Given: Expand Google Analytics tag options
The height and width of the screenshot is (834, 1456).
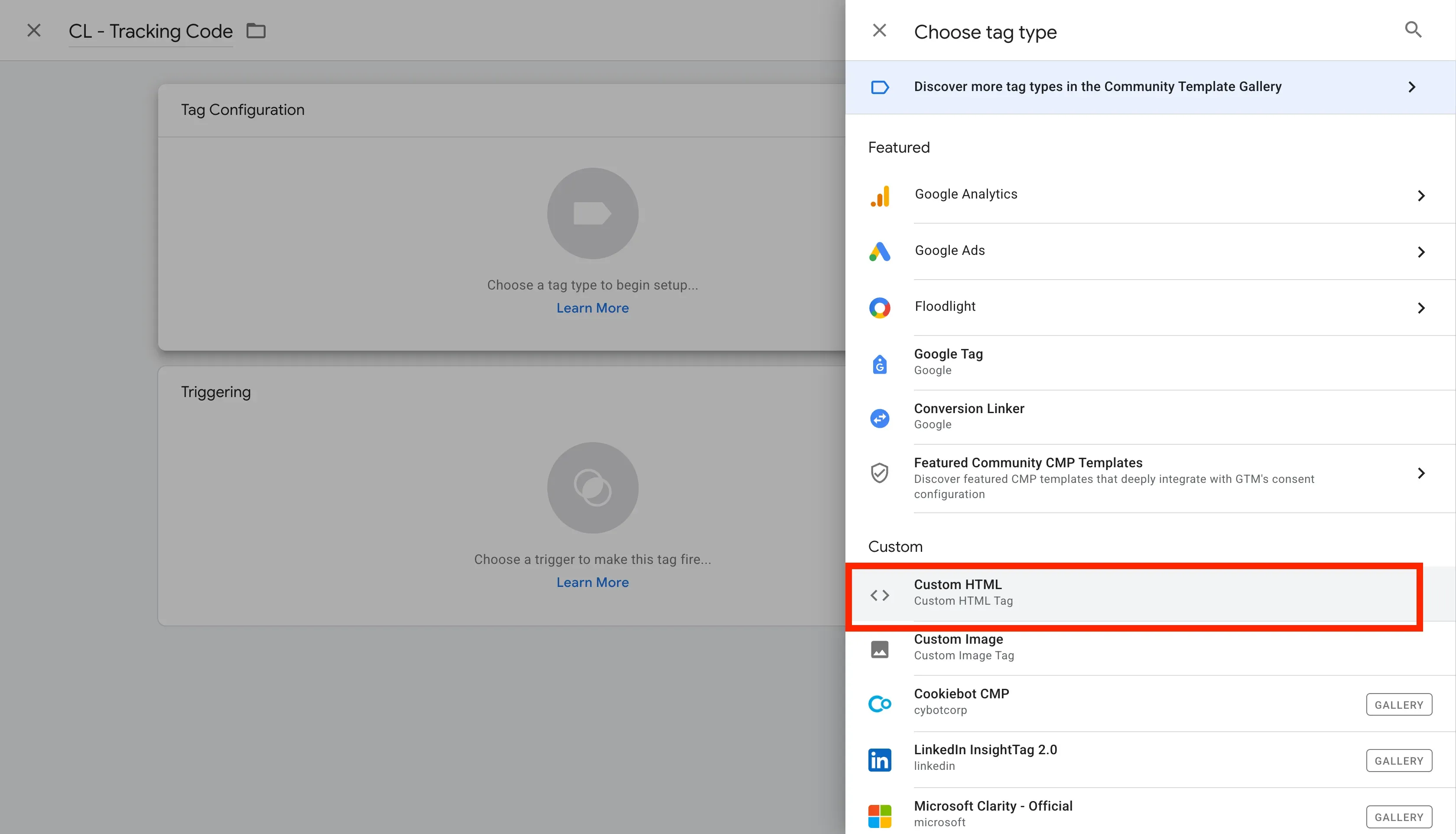Looking at the screenshot, I should click(x=1421, y=196).
